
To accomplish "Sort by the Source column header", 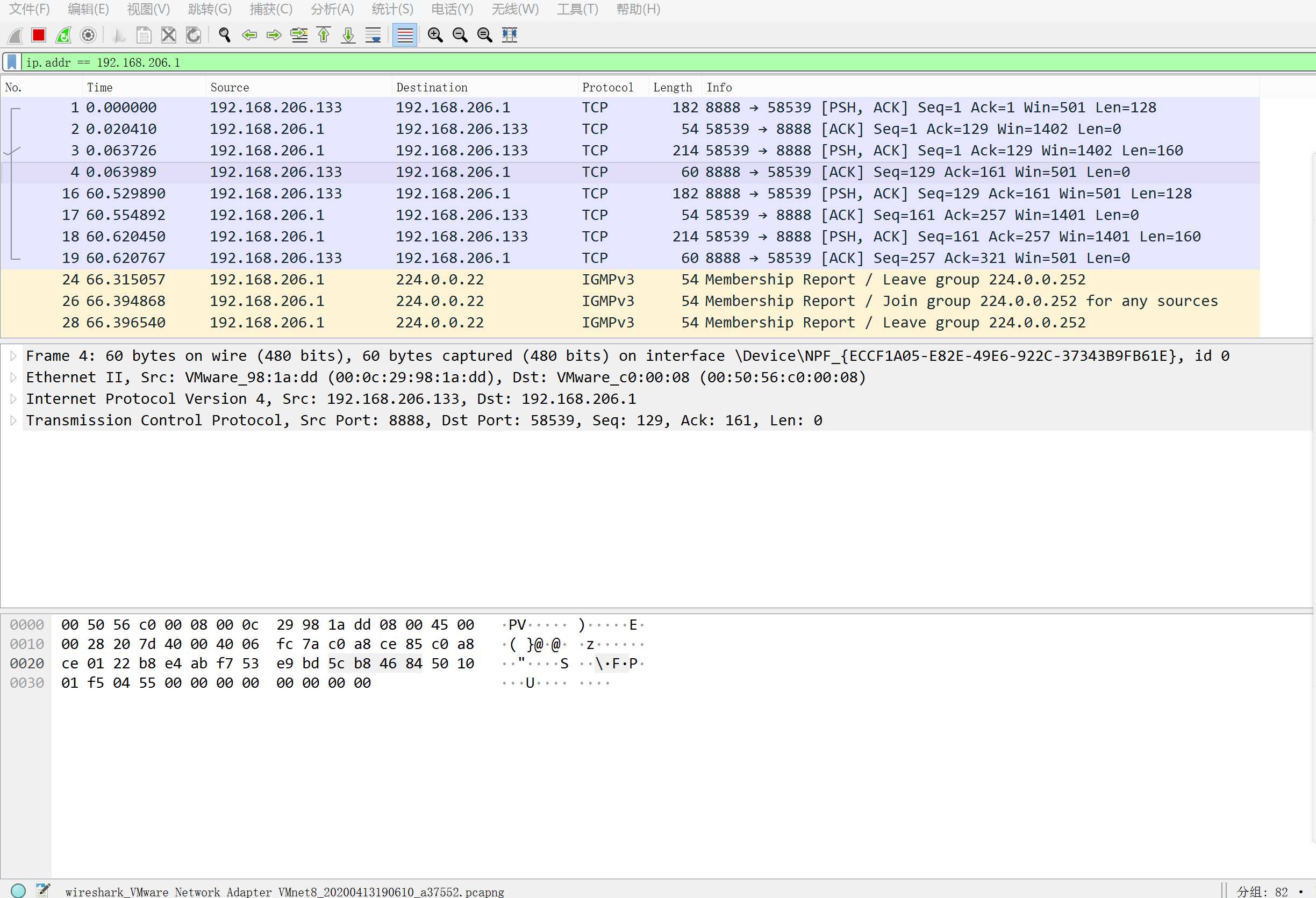I will (299, 87).
